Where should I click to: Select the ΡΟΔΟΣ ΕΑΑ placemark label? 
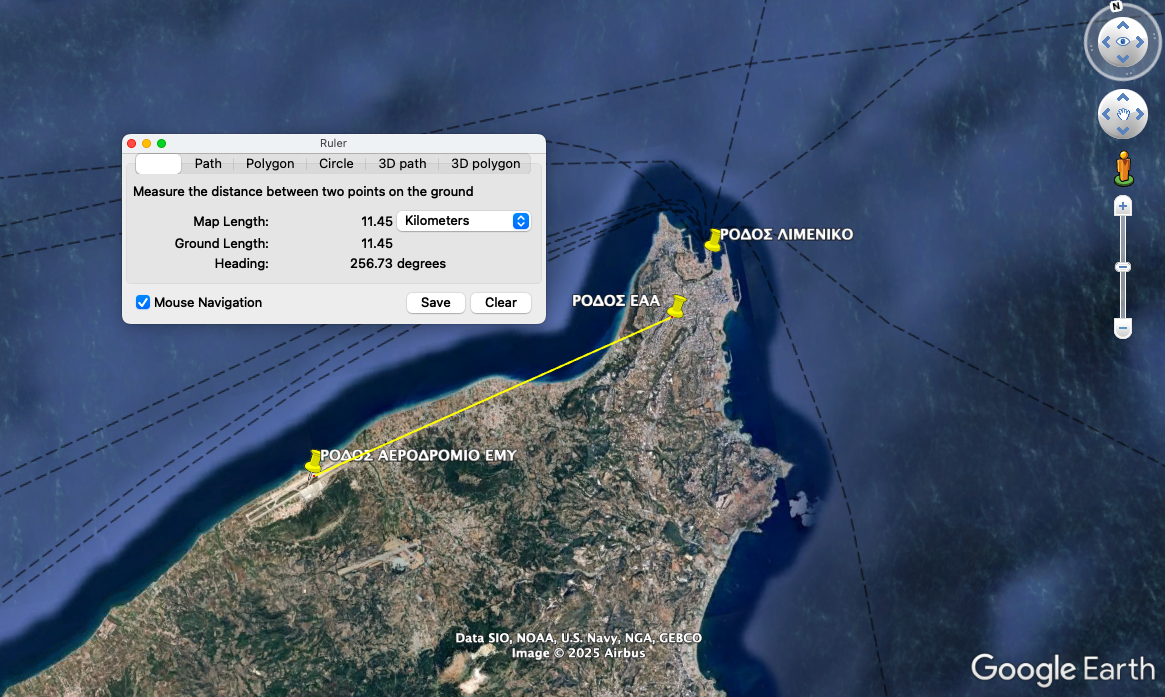click(x=616, y=301)
